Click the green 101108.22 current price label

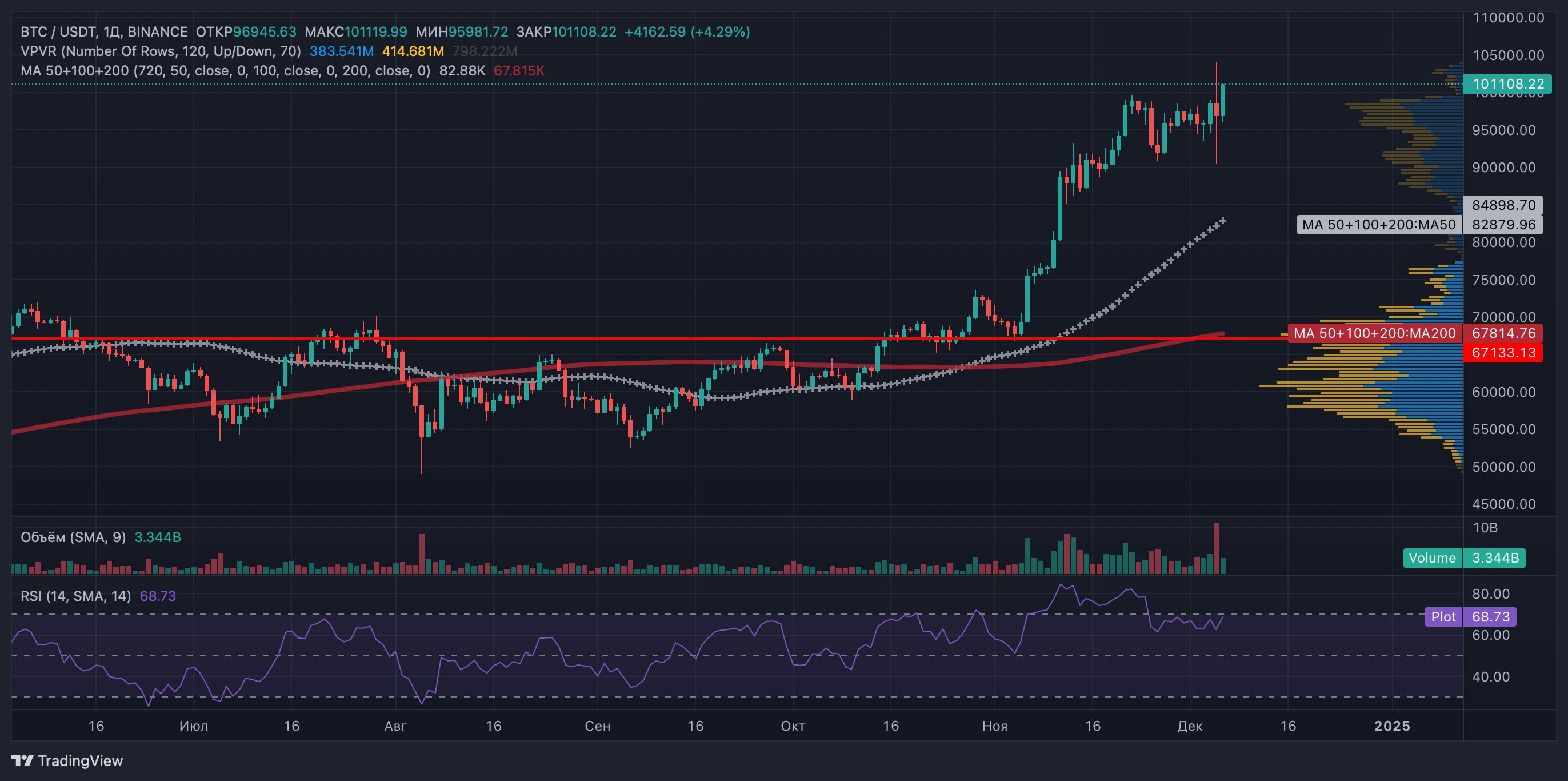pos(1507,84)
